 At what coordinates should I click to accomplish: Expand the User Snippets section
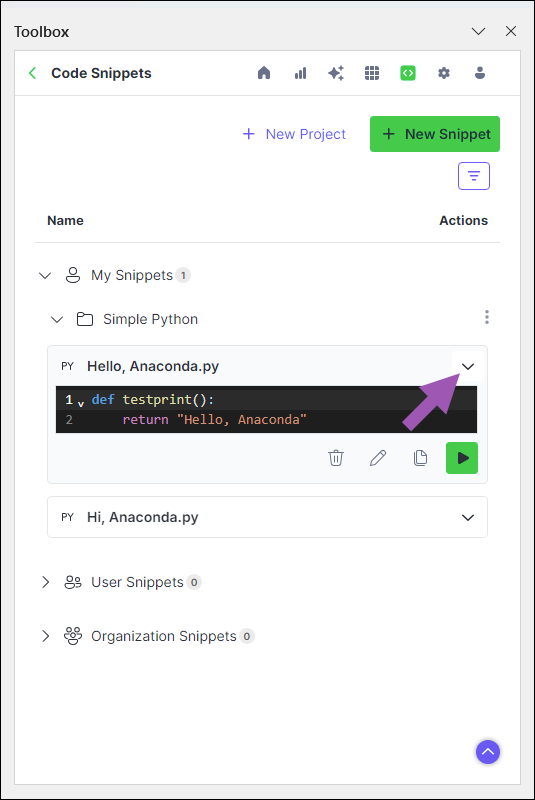click(x=45, y=582)
